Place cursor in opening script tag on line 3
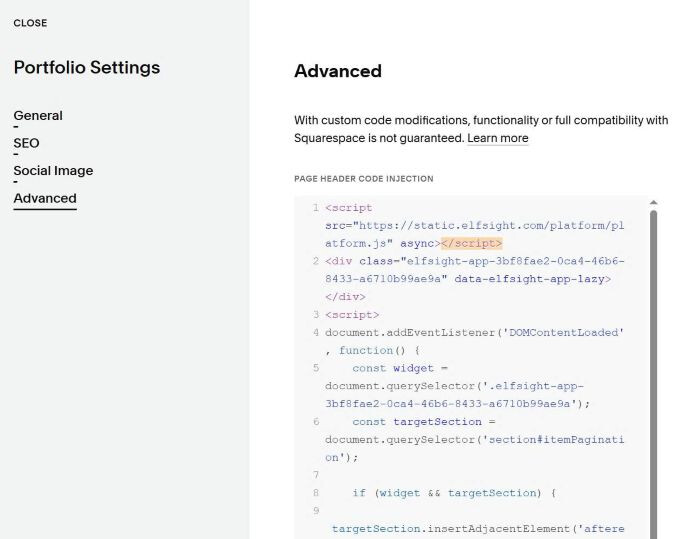This screenshot has height=539, width=700. [352, 315]
